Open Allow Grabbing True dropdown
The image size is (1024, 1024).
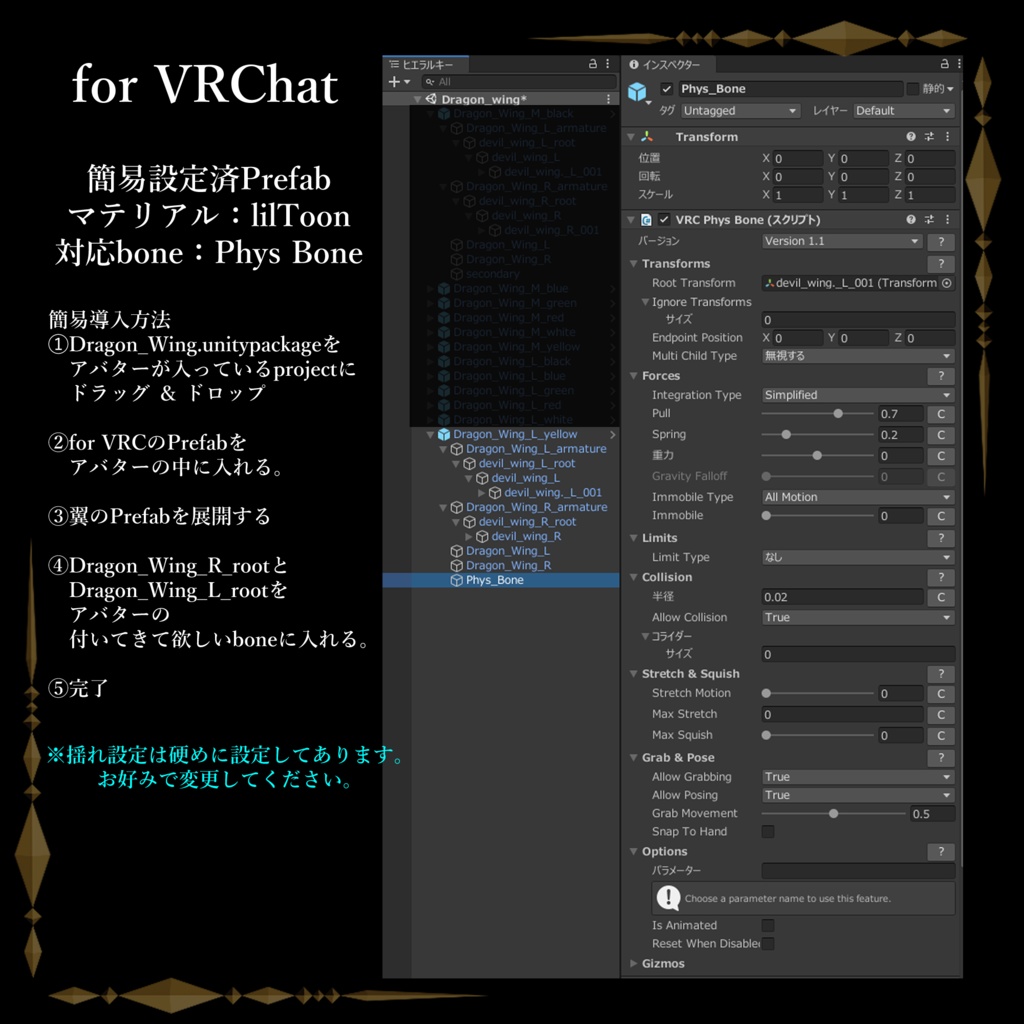(x=858, y=776)
